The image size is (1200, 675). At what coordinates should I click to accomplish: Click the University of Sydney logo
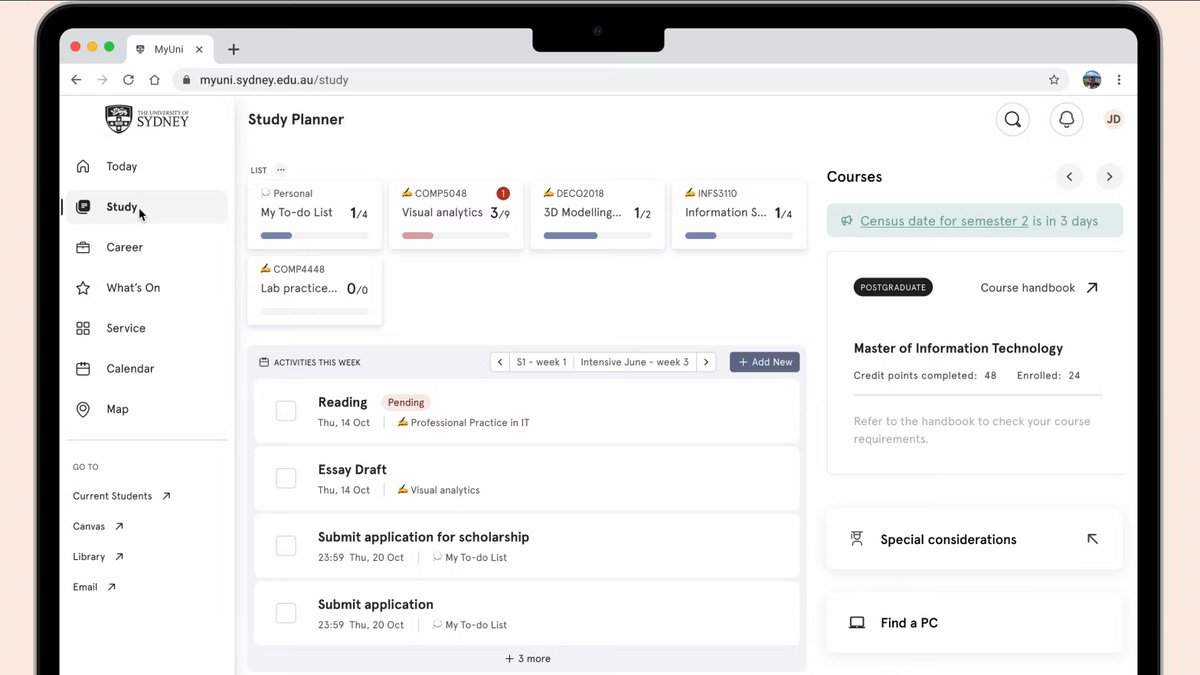tap(147, 119)
